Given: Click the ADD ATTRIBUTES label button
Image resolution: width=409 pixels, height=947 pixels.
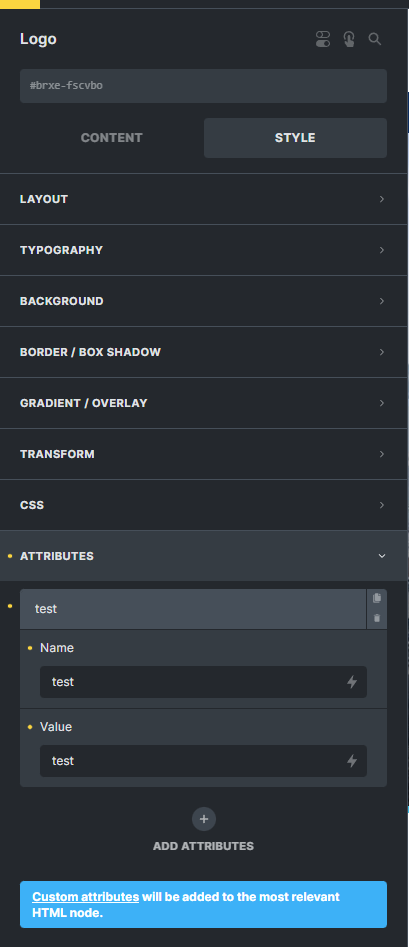Looking at the screenshot, I should click(204, 846).
